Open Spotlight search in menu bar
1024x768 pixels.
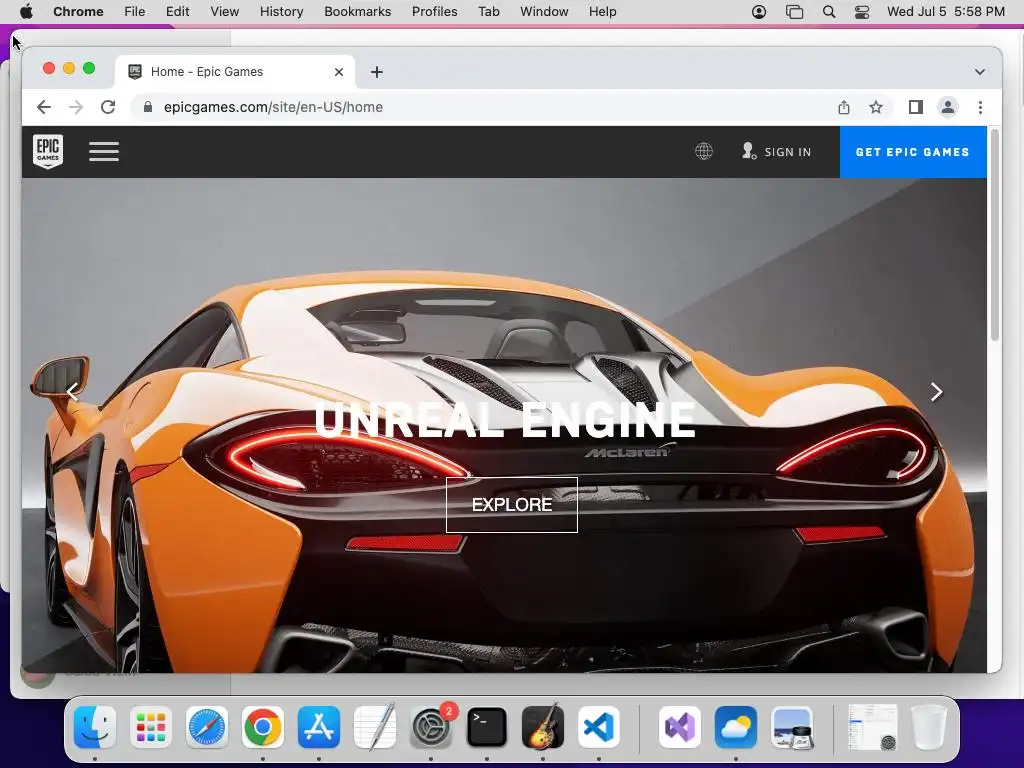pyautogui.click(x=829, y=12)
